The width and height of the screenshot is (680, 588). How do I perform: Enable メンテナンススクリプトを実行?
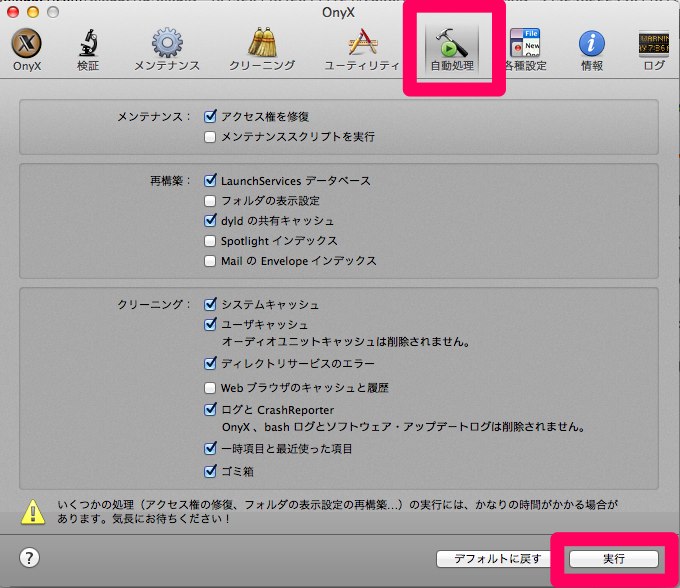[210, 137]
